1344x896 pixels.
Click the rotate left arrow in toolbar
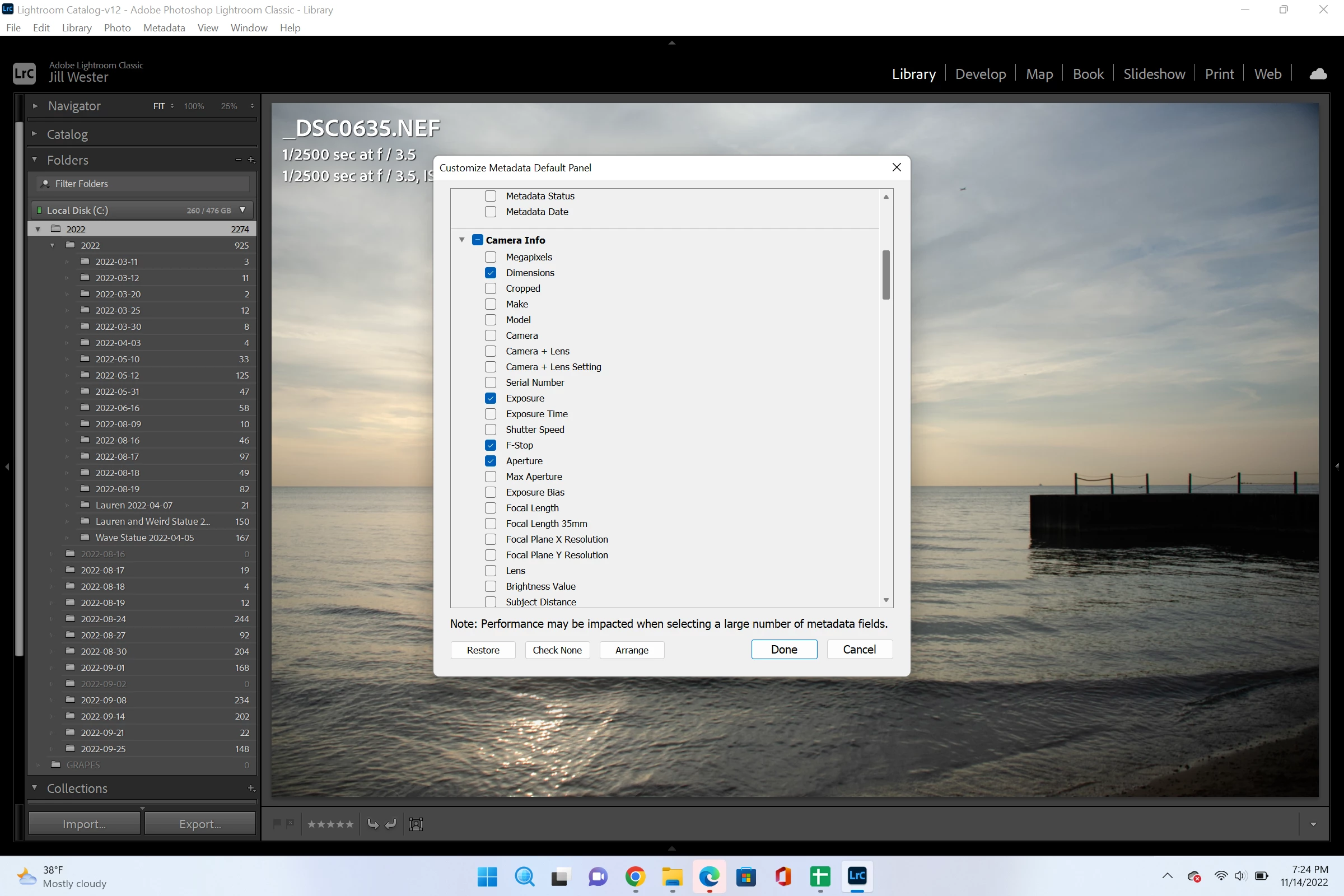(x=372, y=824)
